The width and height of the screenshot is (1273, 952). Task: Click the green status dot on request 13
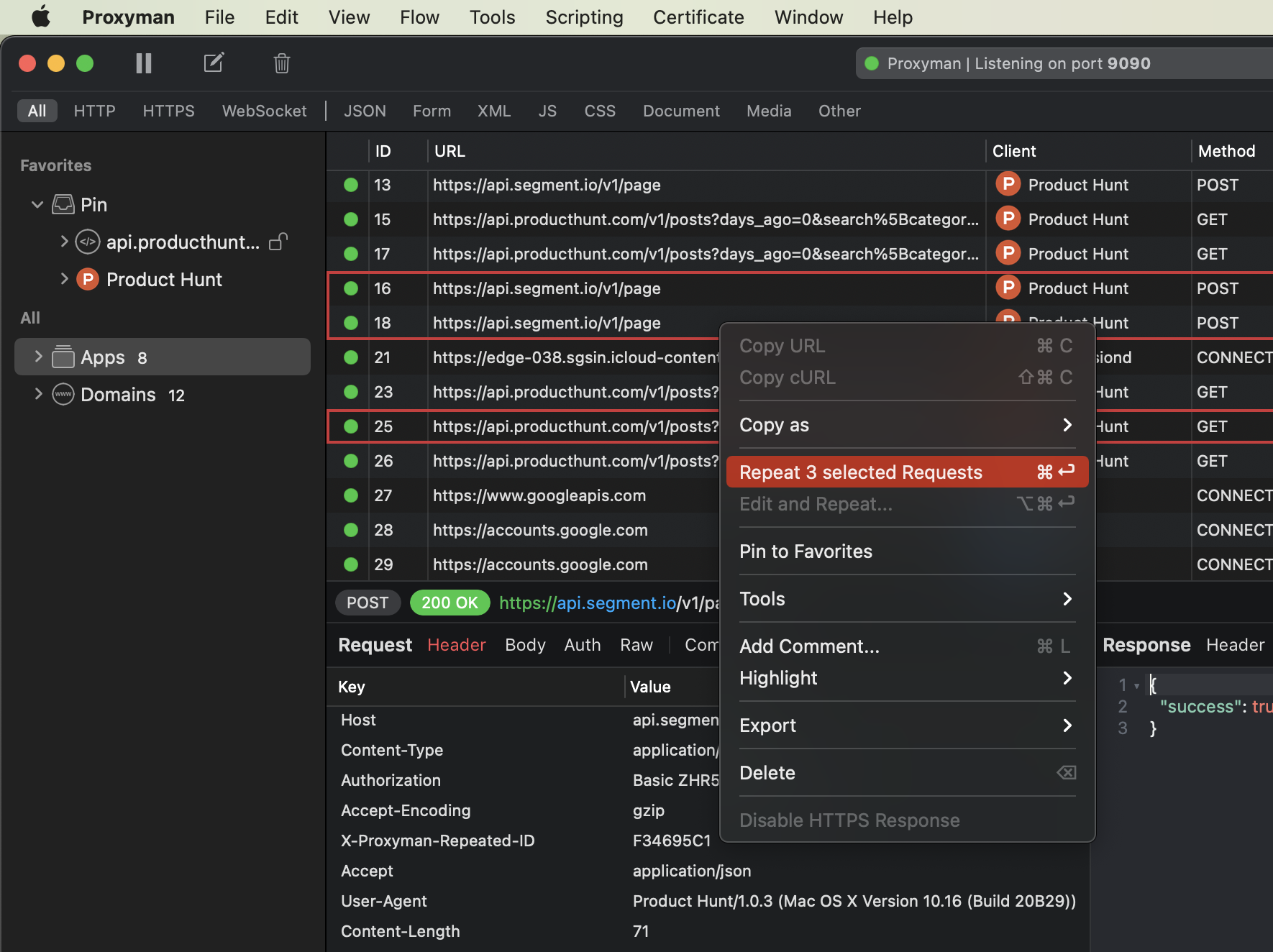click(350, 185)
